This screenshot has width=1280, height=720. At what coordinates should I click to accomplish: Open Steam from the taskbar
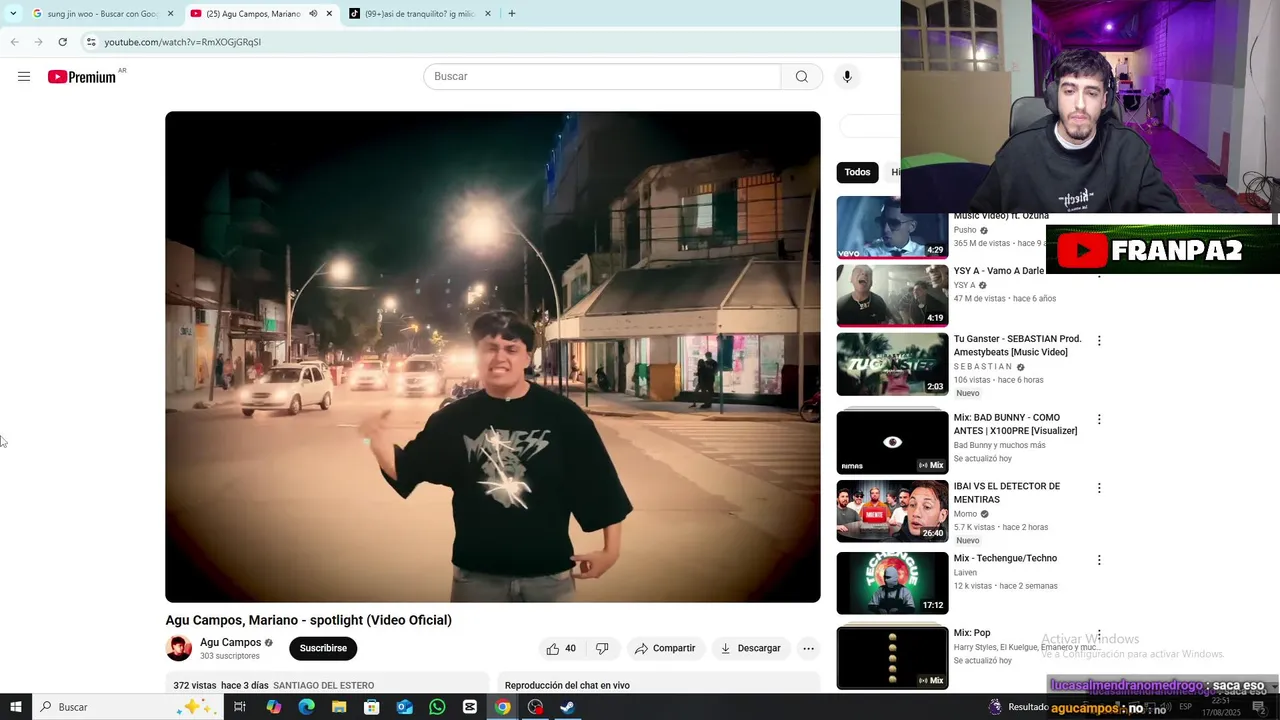click(x=567, y=707)
